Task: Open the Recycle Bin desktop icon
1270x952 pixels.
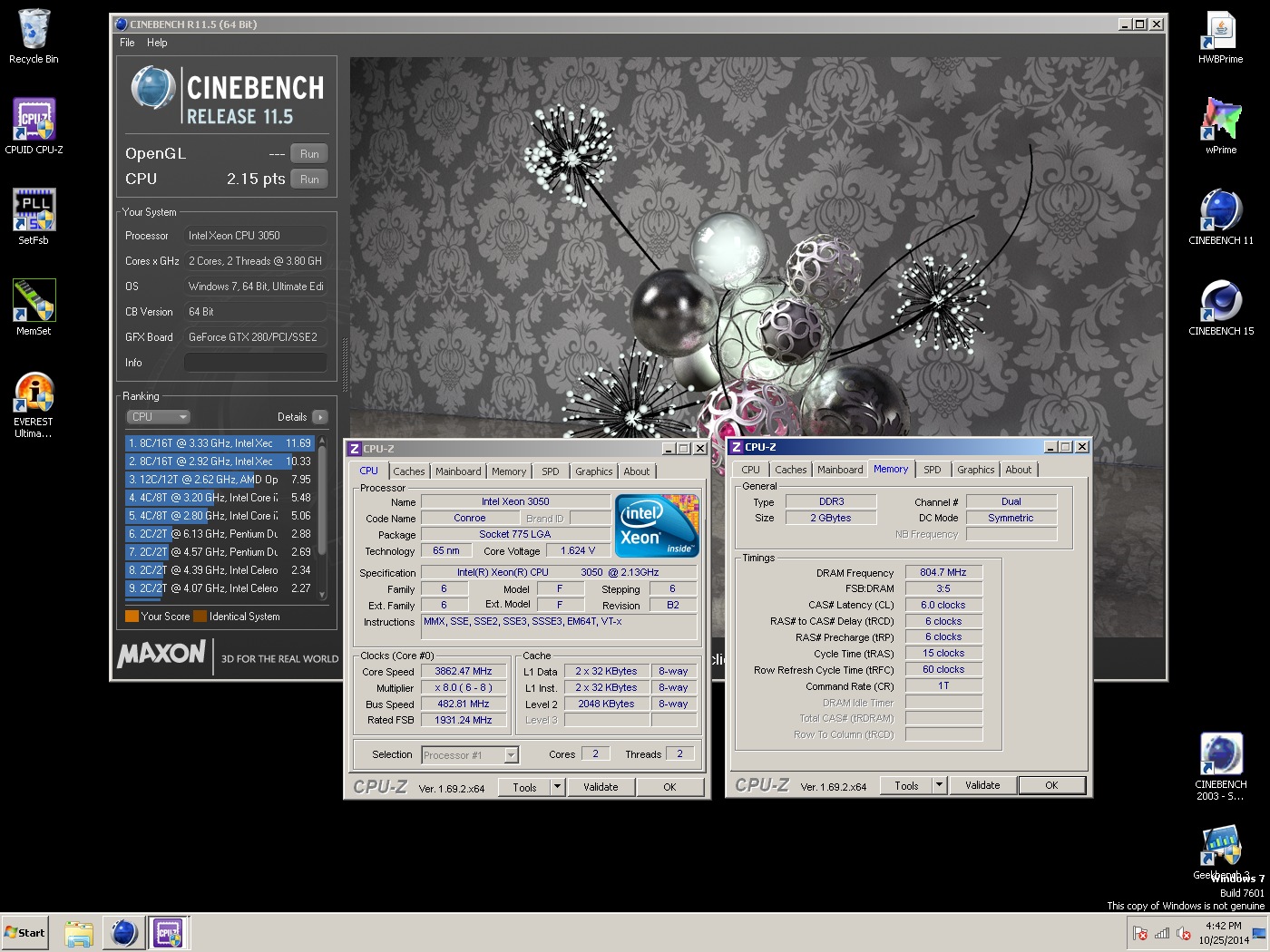Action: (34, 36)
